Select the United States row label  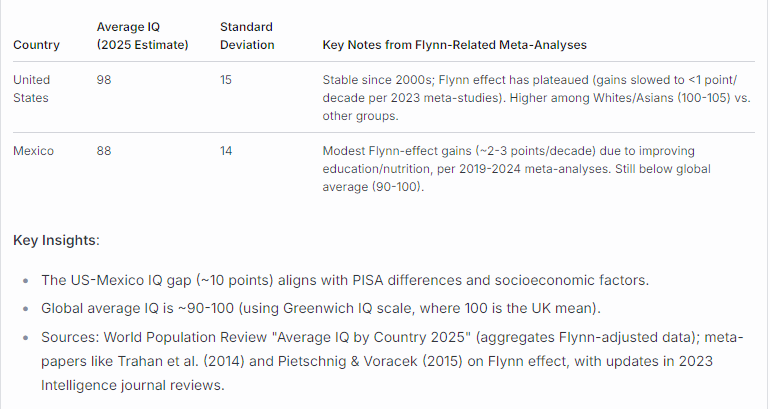(31, 89)
